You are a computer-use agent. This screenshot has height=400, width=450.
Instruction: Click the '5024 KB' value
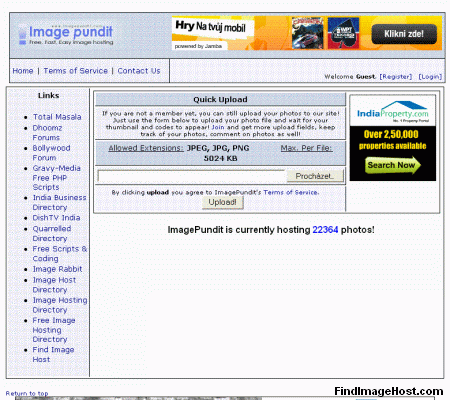click(220, 158)
